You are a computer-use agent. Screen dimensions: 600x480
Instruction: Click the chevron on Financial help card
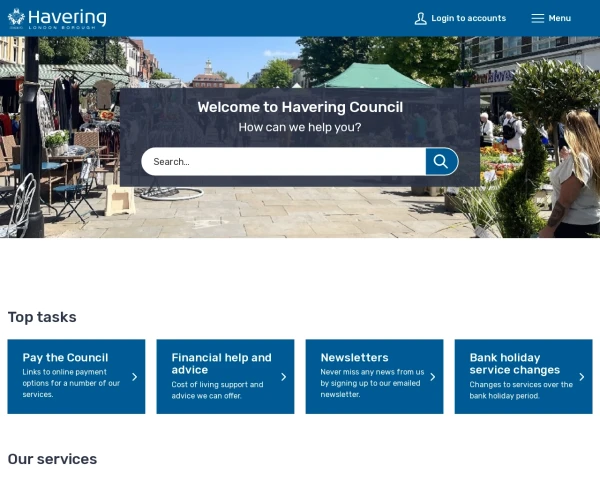coord(284,377)
